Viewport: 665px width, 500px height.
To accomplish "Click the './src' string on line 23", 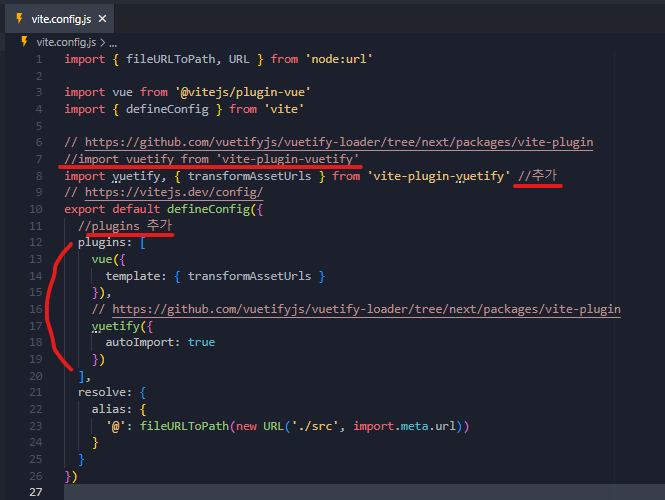I will coord(315,426).
